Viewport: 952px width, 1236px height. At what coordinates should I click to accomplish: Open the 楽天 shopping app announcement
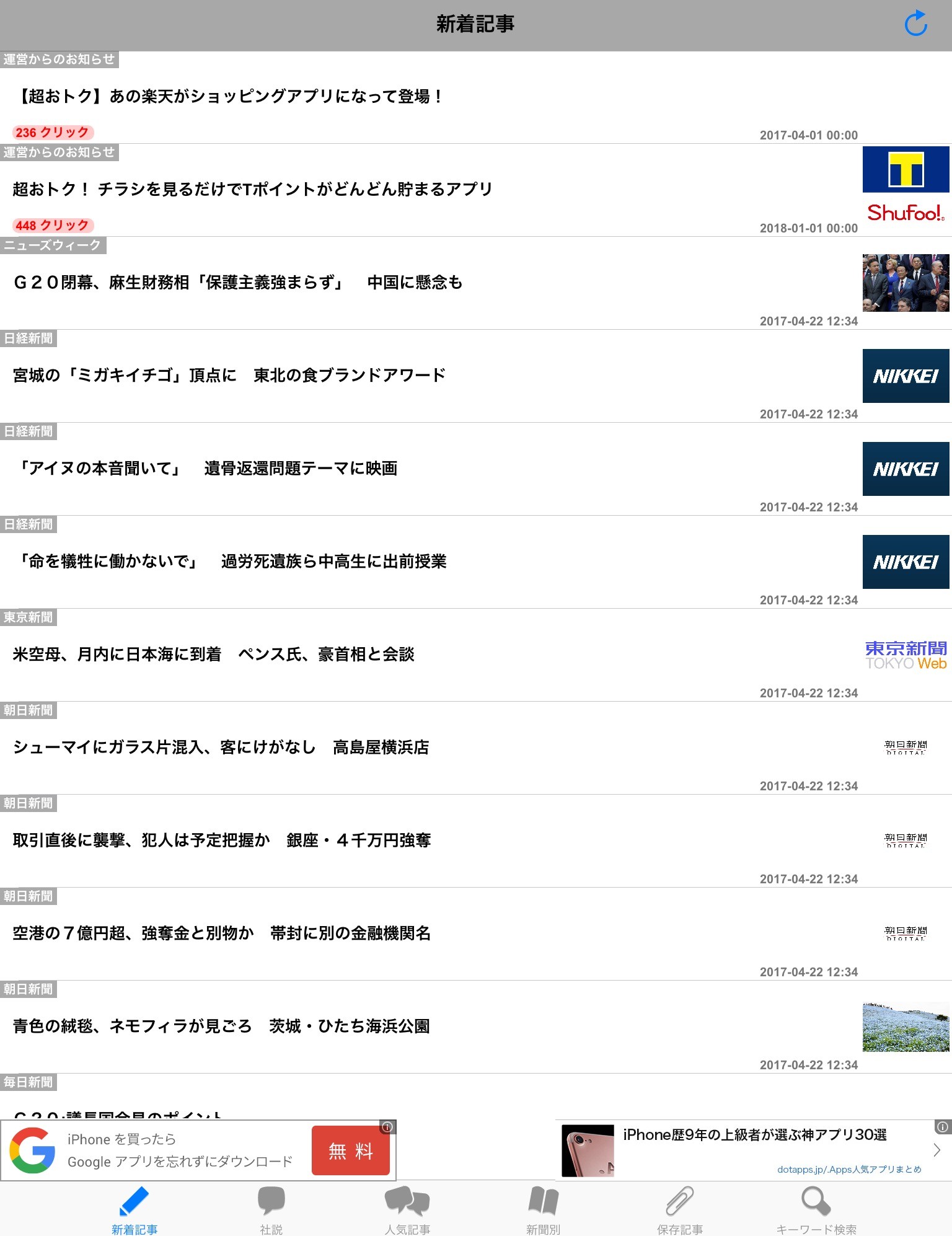(x=228, y=97)
